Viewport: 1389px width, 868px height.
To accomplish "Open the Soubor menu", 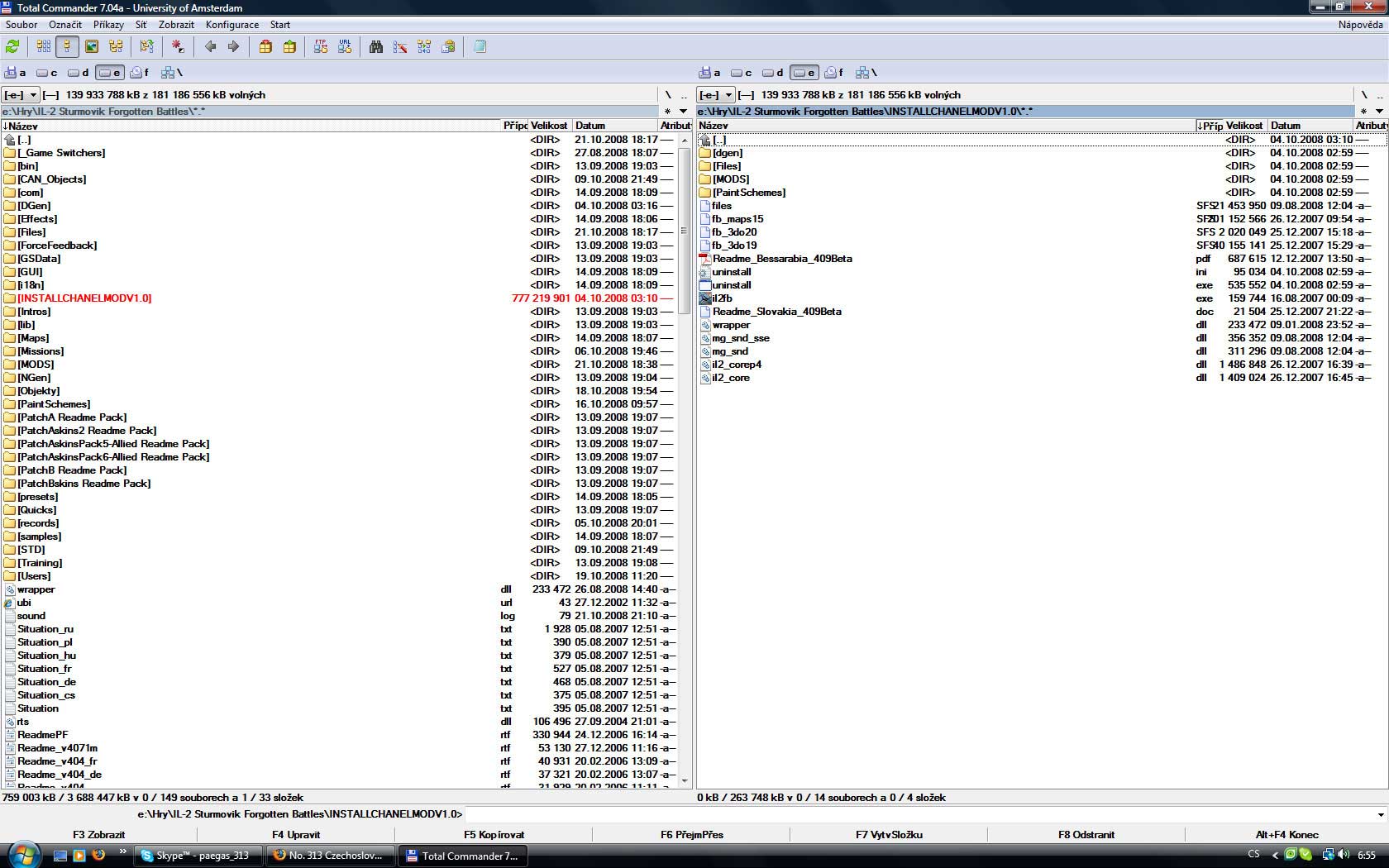I will [21, 25].
